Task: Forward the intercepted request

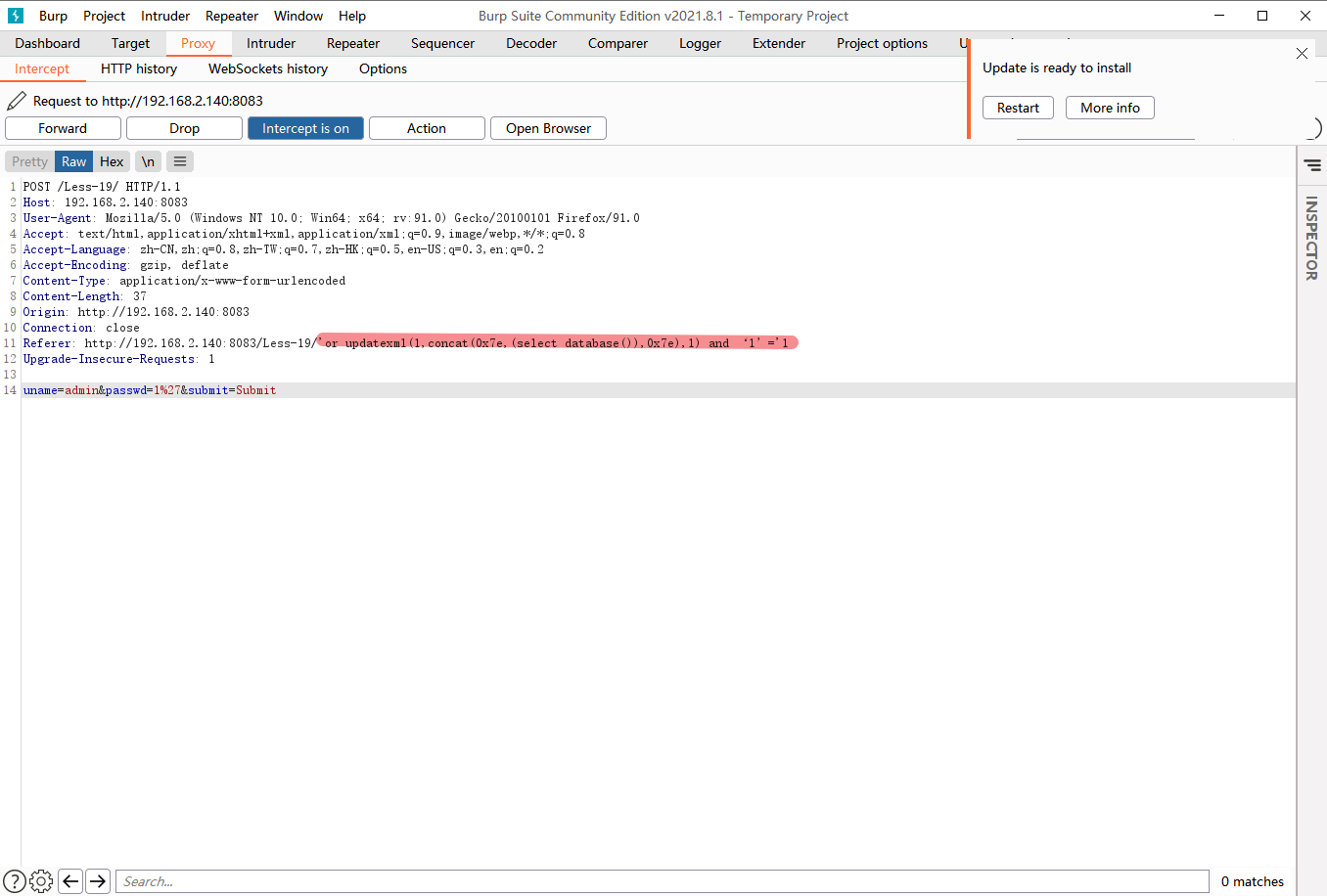Action: pos(63,128)
